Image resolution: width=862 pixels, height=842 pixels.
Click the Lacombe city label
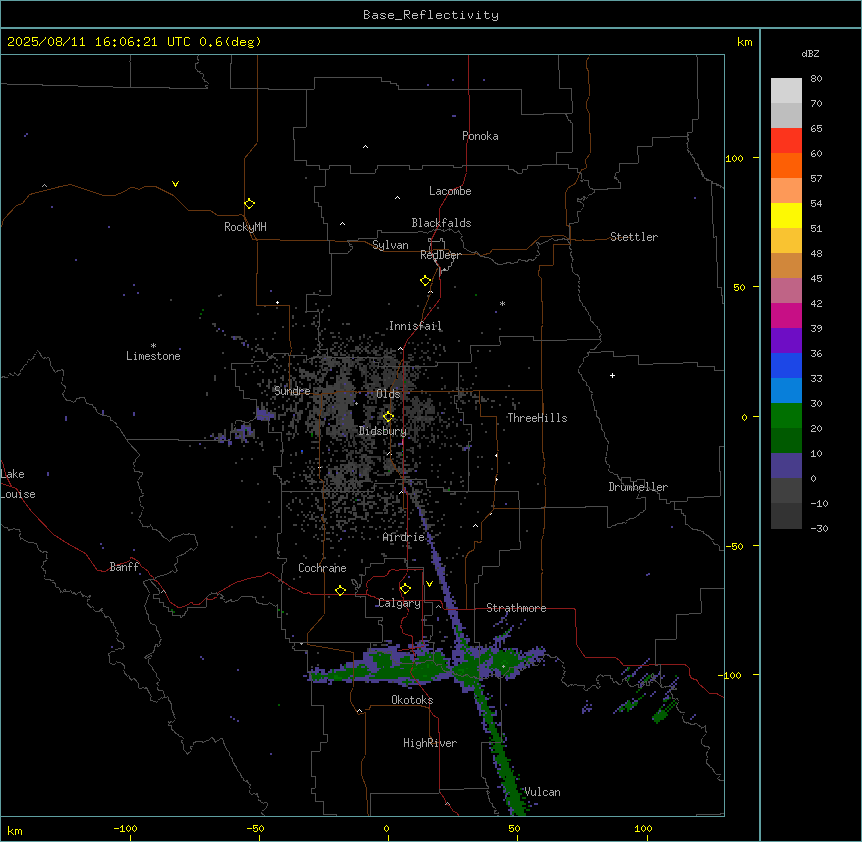450,191
